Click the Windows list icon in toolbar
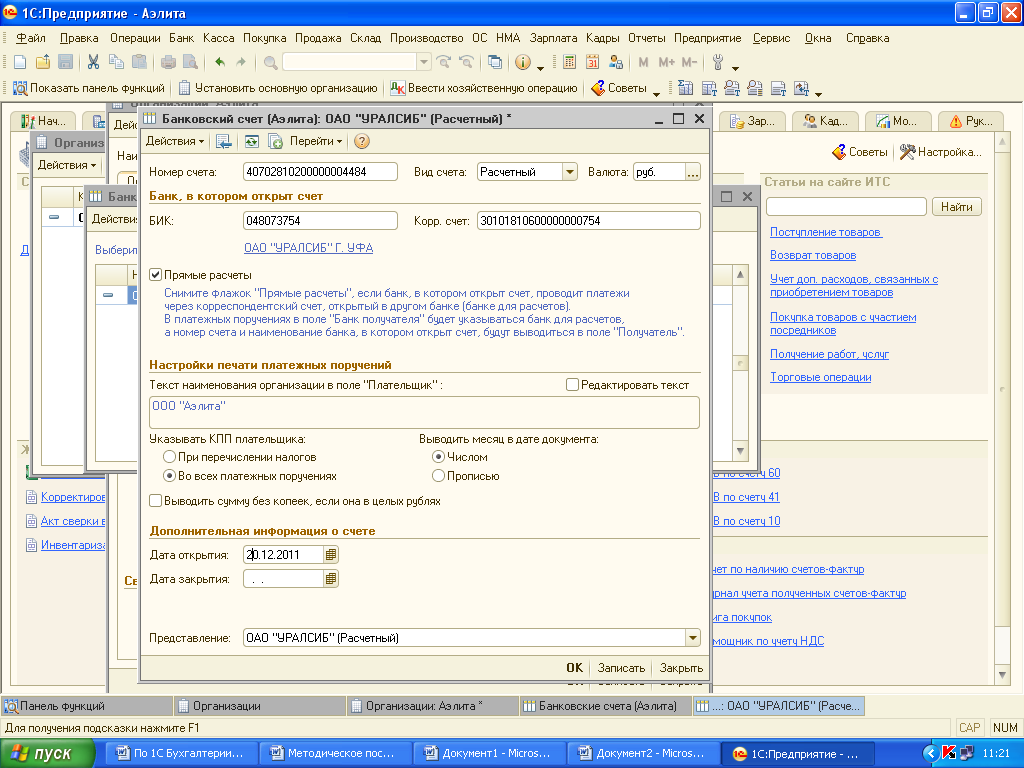This screenshot has height=768, width=1024. click(495, 63)
